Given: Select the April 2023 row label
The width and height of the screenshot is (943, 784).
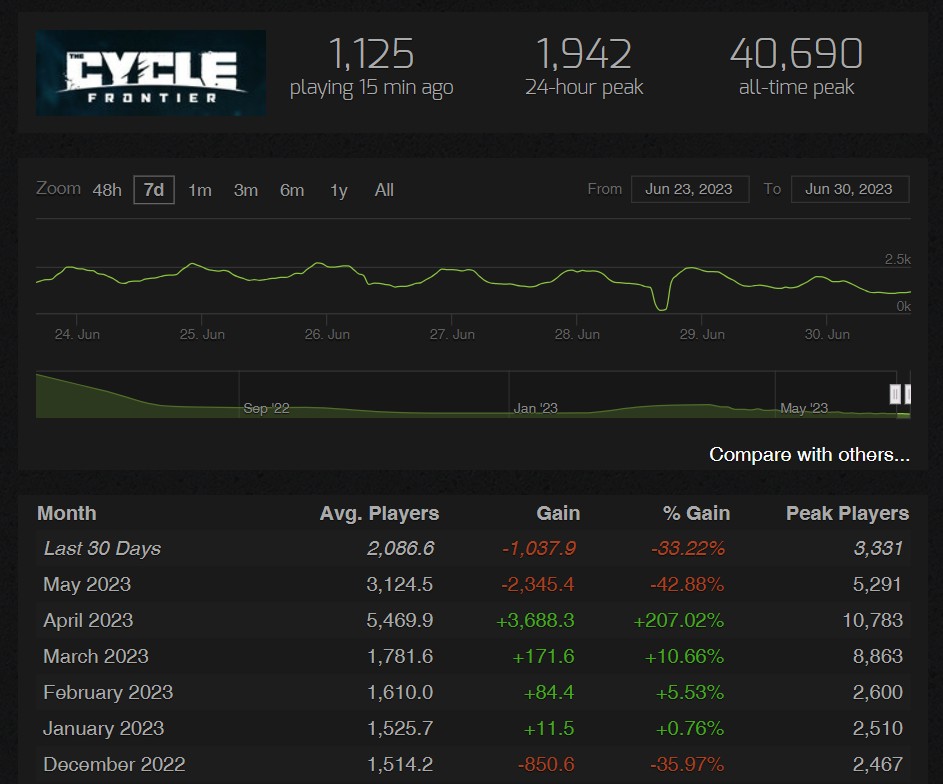Looking at the screenshot, I should click(88, 620).
